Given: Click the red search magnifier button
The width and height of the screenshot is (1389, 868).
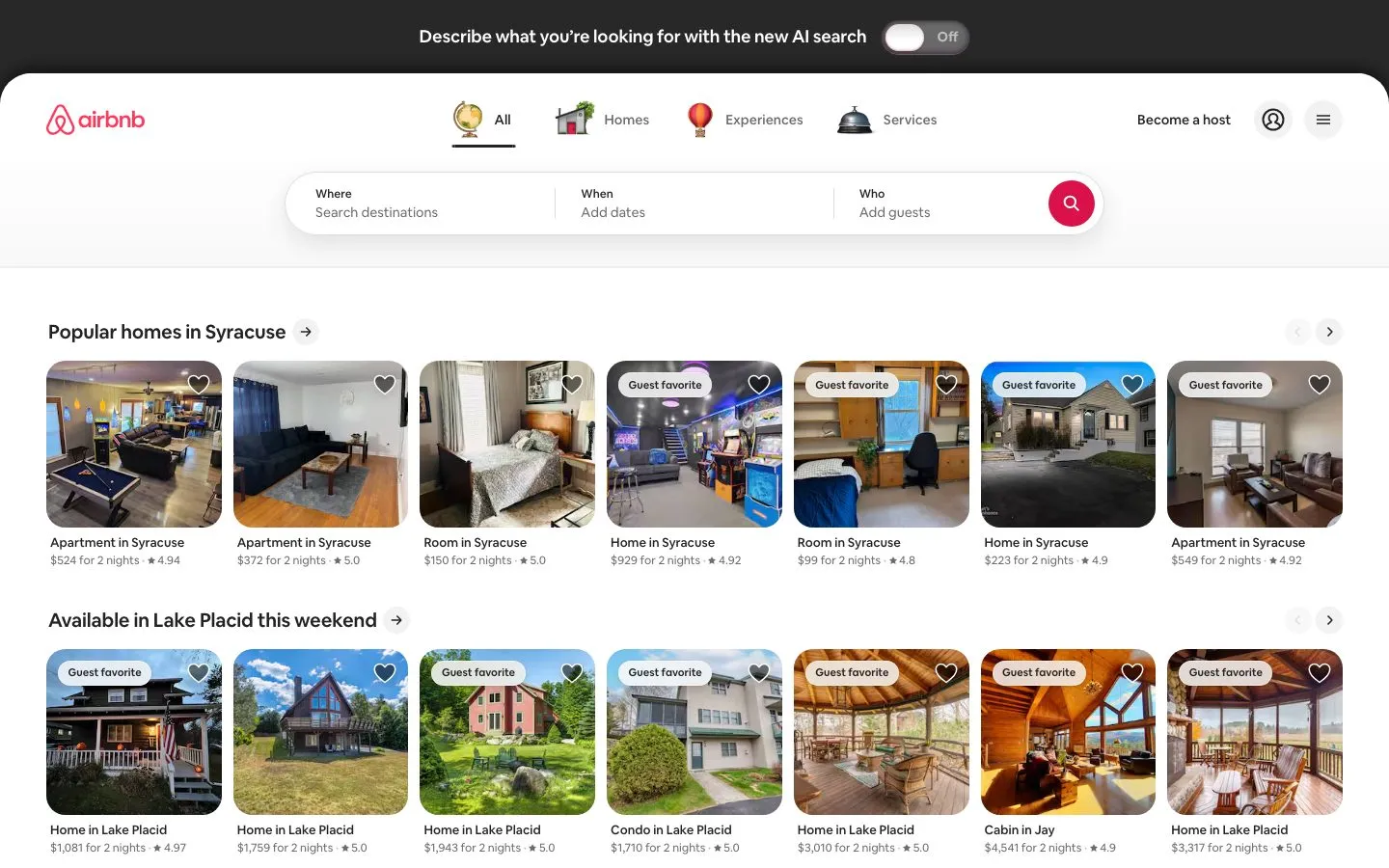Looking at the screenshot, I should [1071, 203].
